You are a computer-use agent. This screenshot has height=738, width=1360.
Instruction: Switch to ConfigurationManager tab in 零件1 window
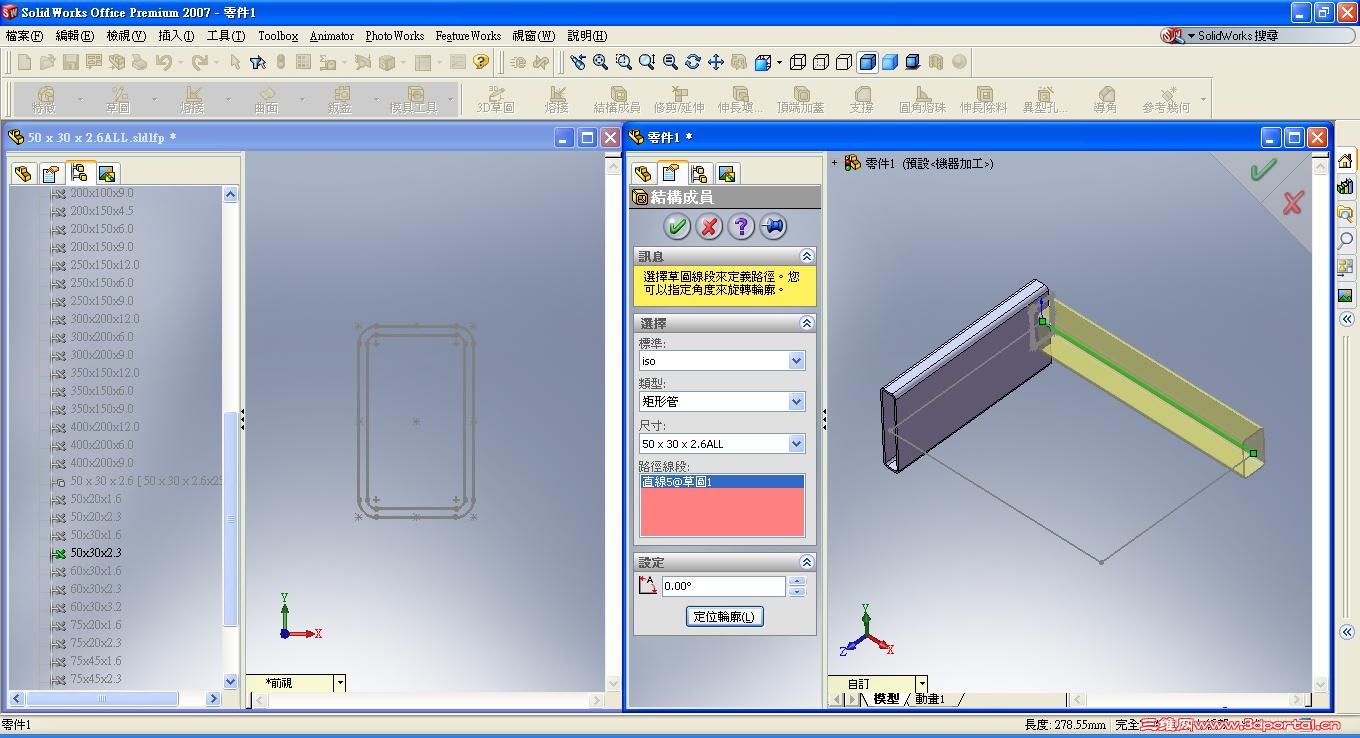(699, 173)
